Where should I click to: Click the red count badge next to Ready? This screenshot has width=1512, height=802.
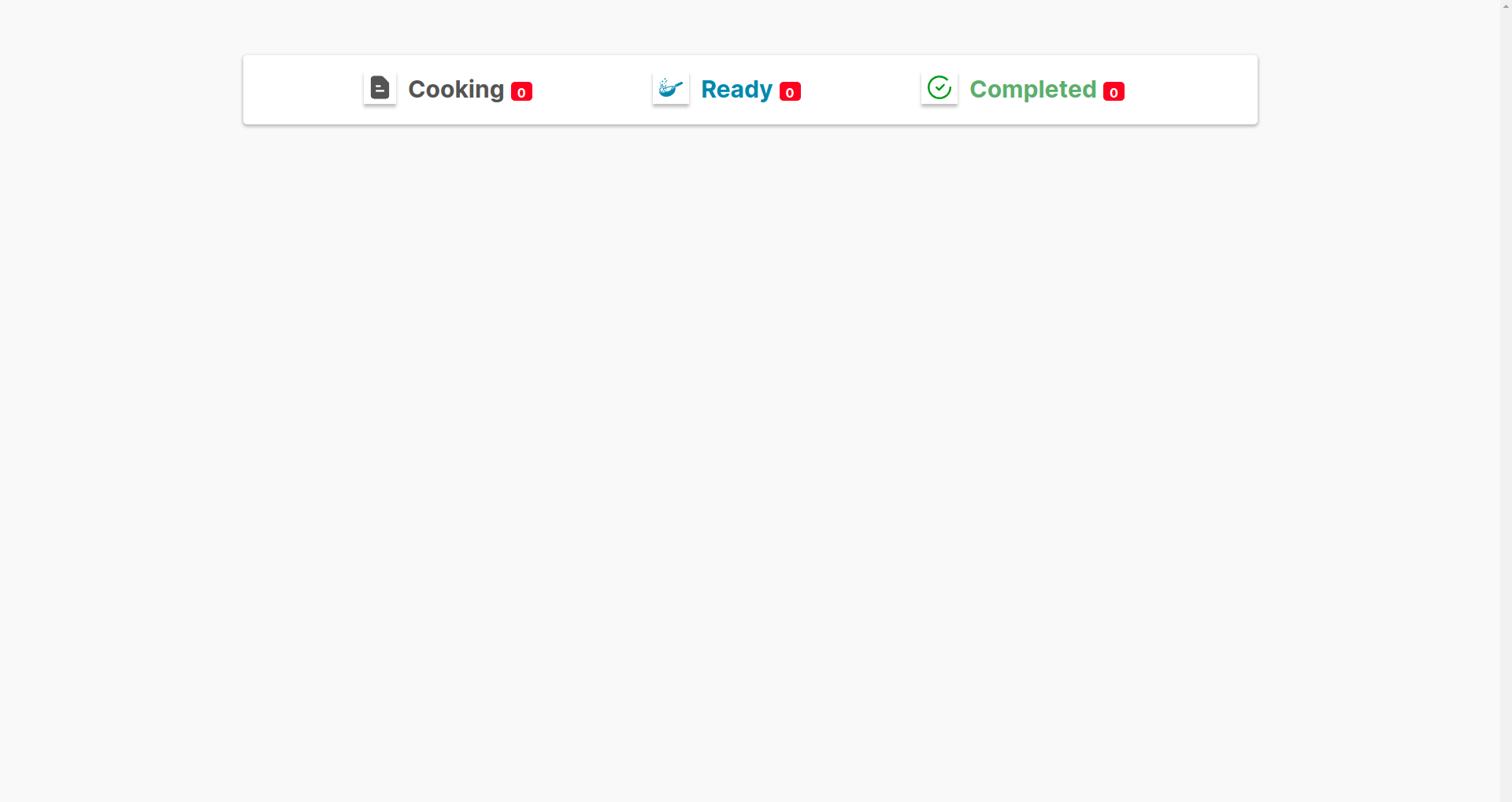point(790,91)
